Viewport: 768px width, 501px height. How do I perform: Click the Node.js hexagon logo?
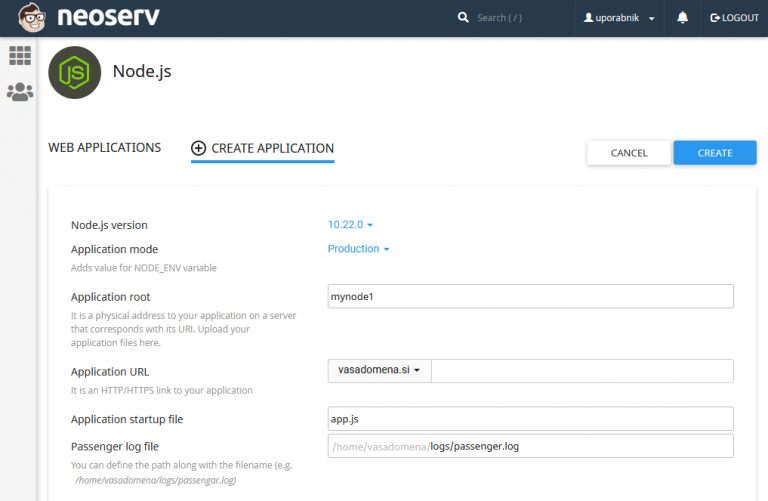74,72
